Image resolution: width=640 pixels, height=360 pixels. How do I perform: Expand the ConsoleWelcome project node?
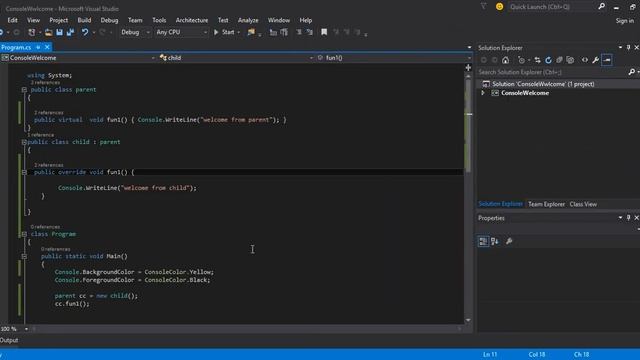[x=483, y=93]
